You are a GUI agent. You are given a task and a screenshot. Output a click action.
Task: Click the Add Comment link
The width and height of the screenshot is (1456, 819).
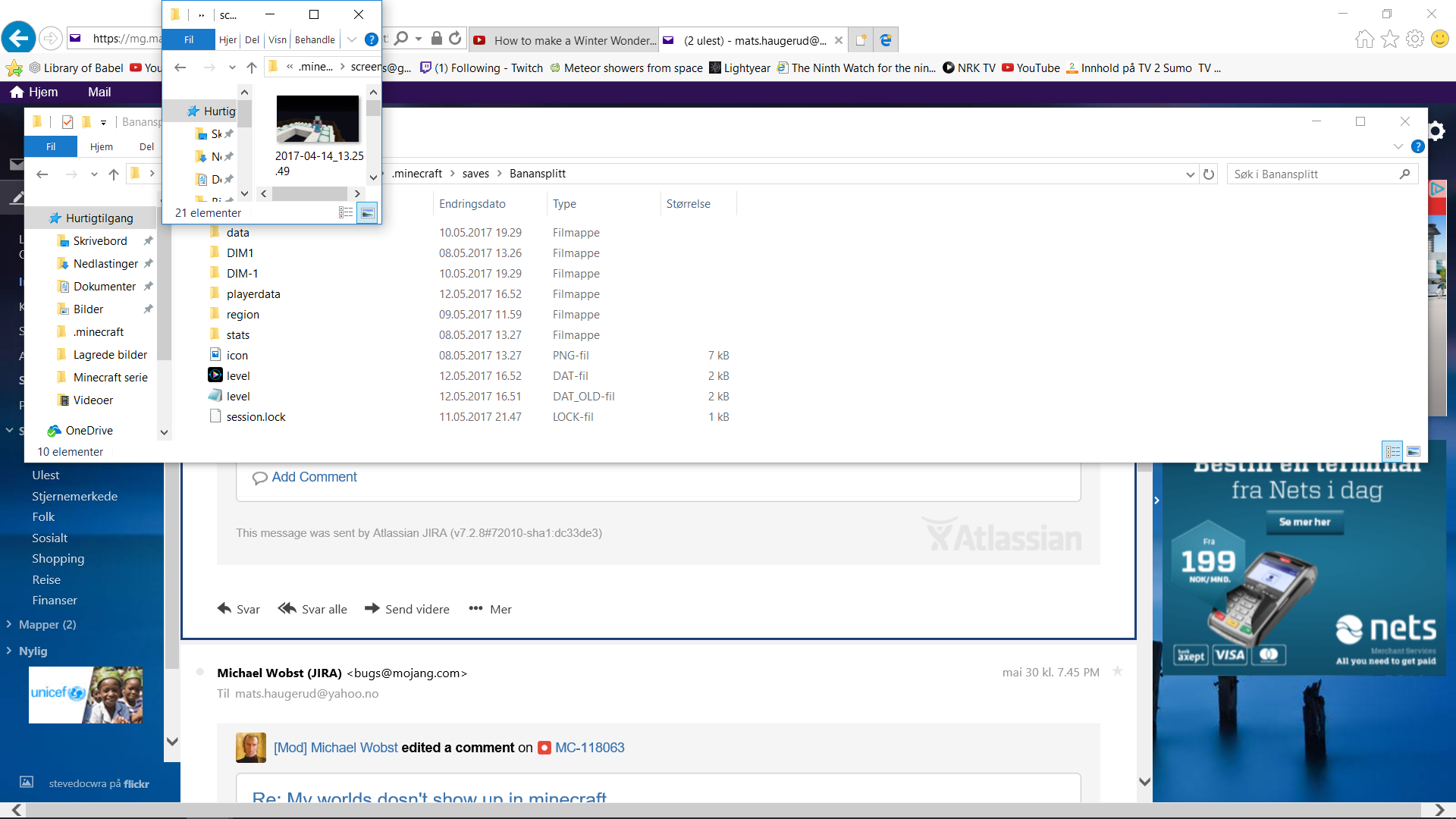(314, 477)
